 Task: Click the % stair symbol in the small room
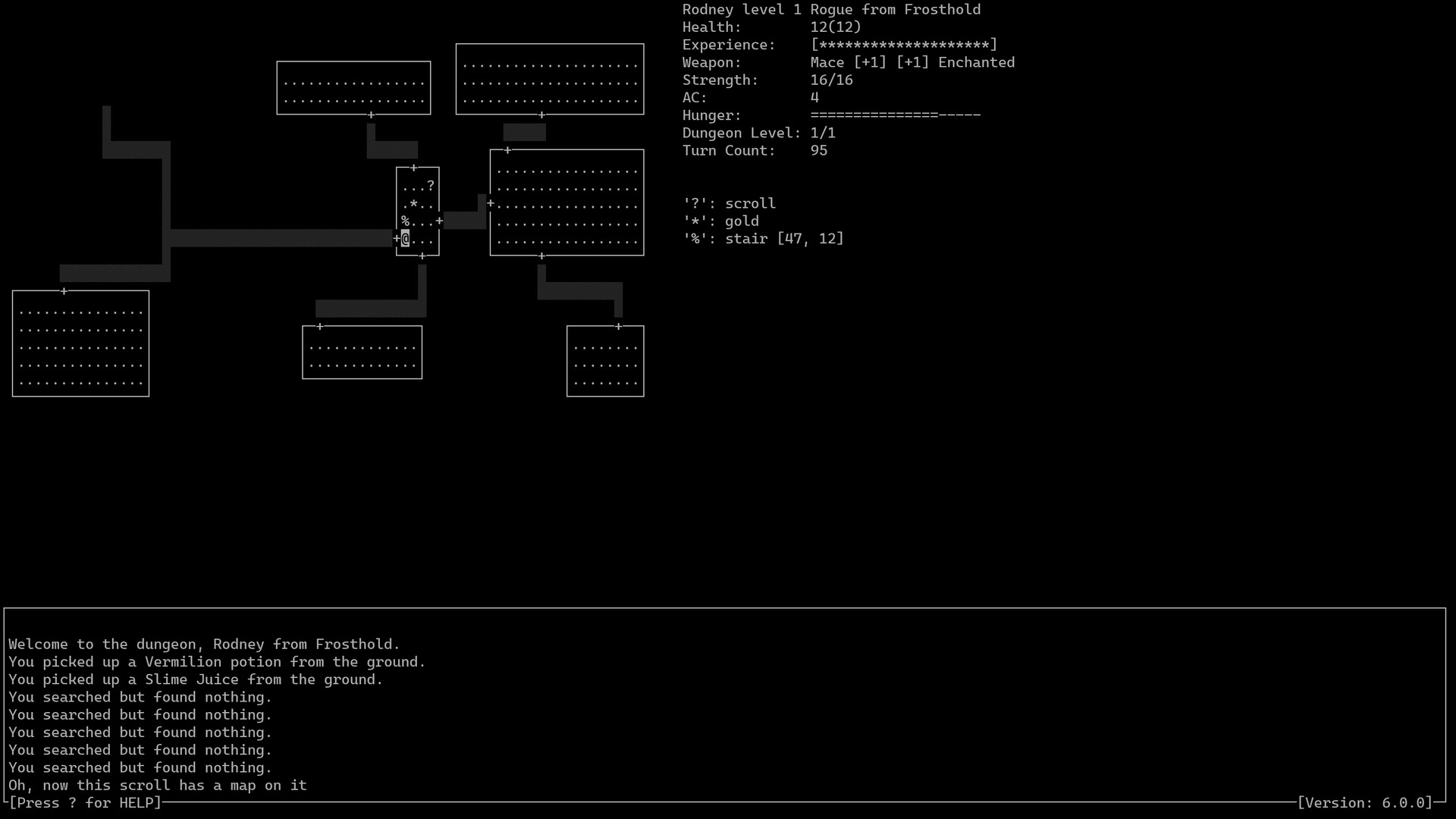405,221
